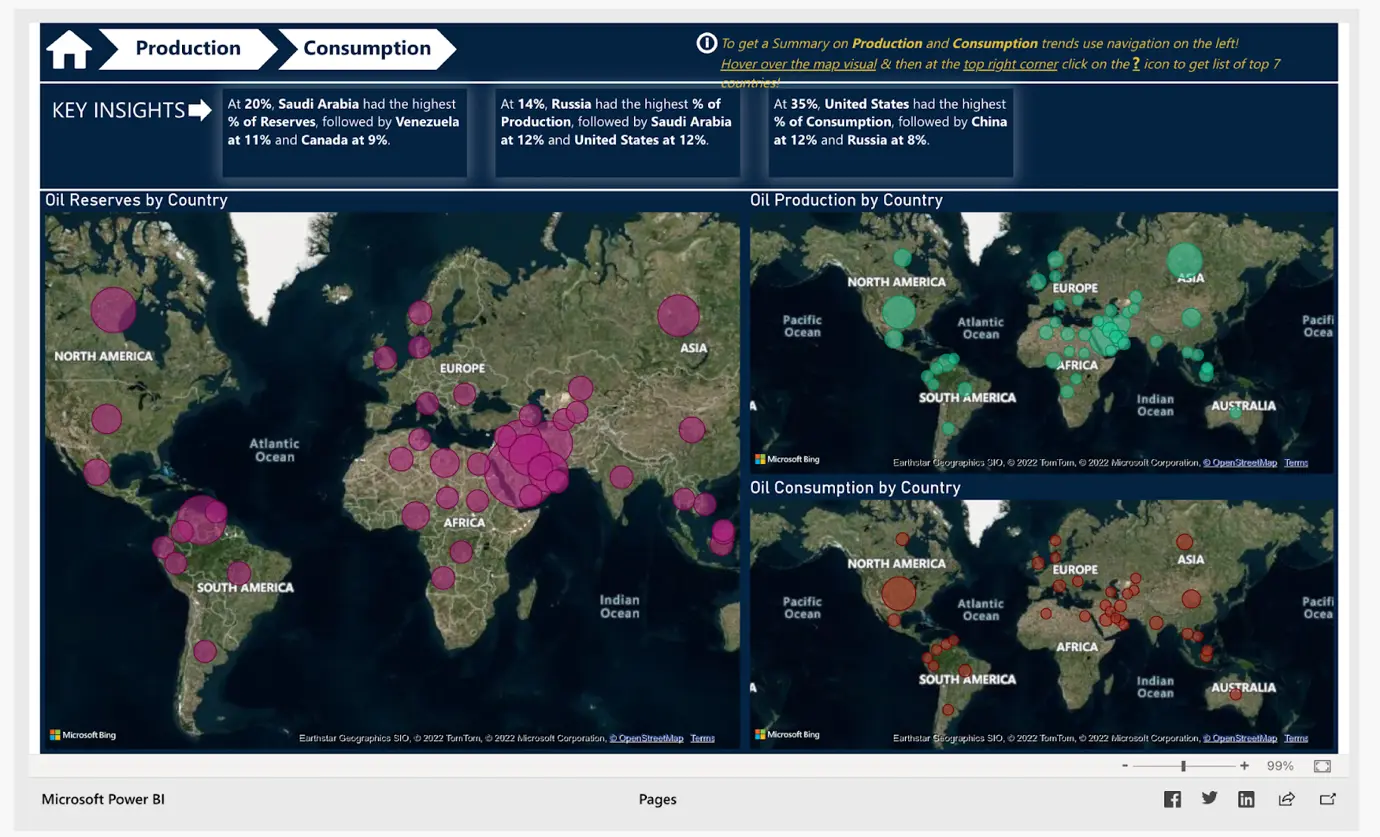
Task: Click the zoom out minus button
Action: pos(1125,766)
